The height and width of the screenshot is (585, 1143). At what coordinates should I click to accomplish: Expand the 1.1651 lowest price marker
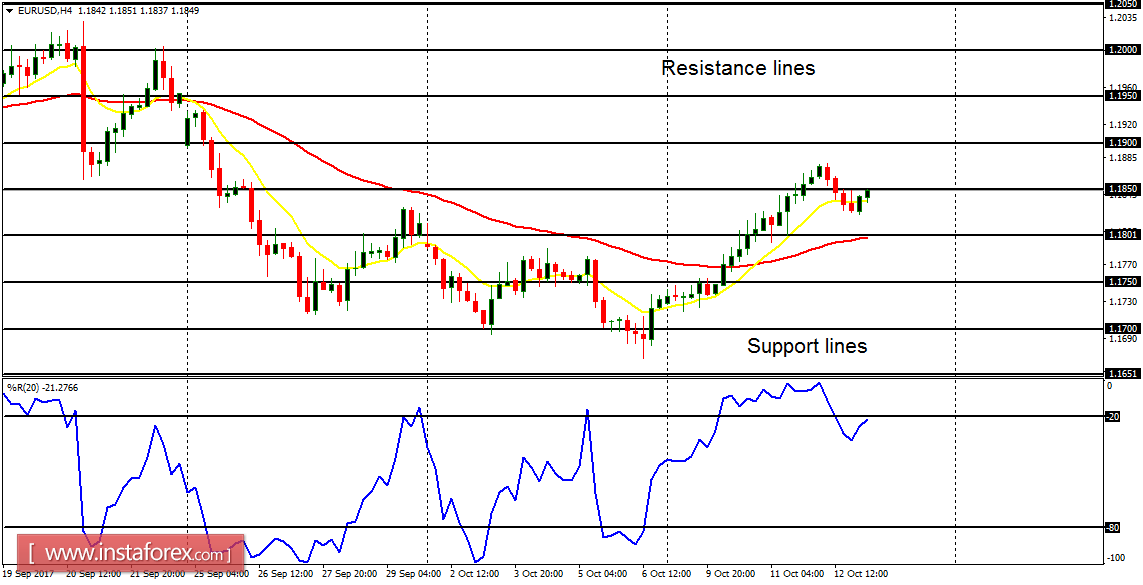point(1121,371)
